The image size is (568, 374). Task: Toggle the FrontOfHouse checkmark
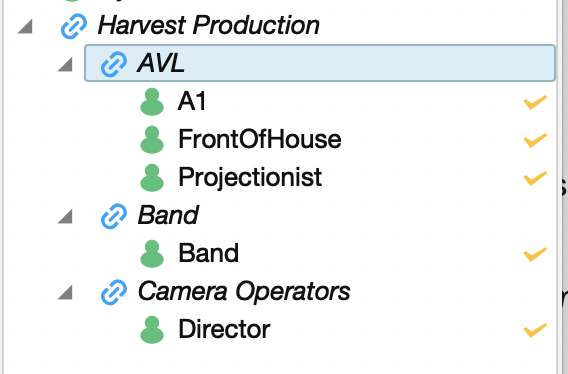pyautogui.click(x=535, y=140)
